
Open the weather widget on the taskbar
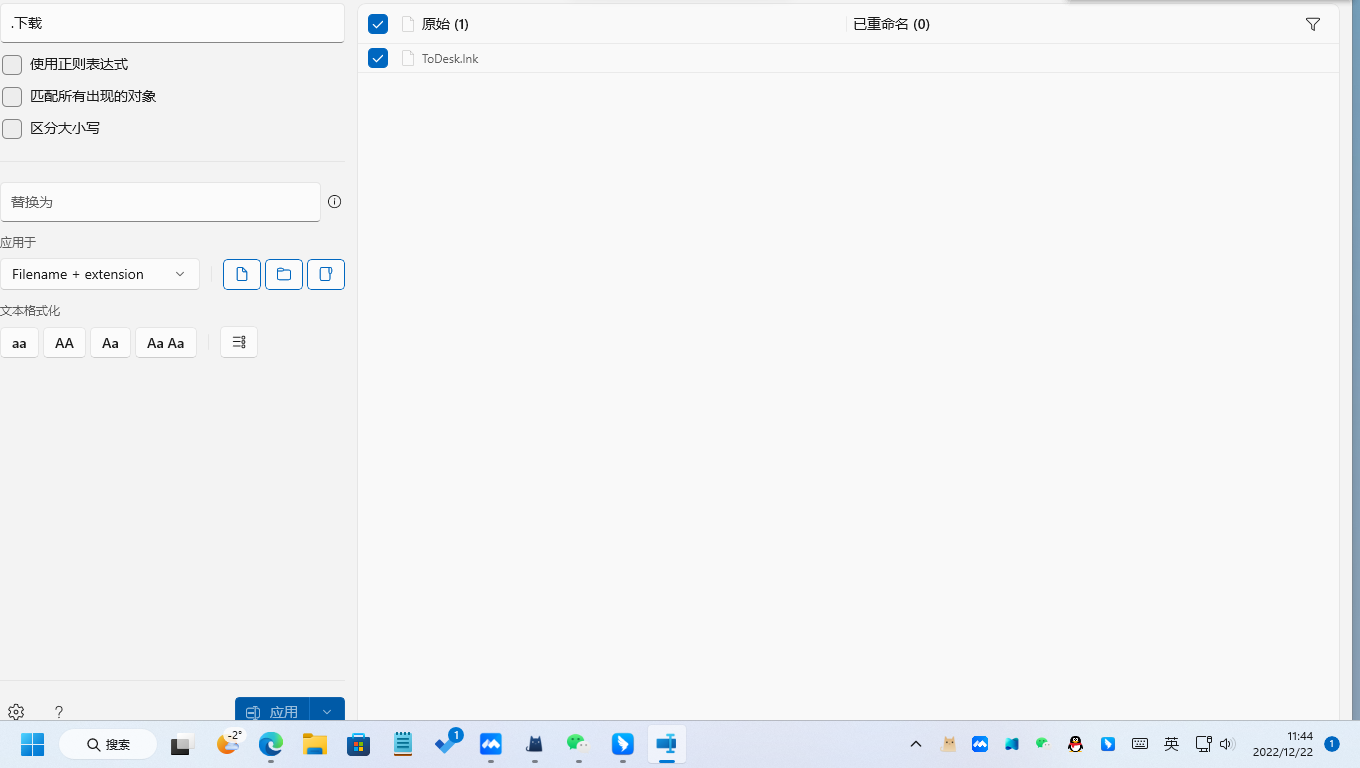coord(229,744)
